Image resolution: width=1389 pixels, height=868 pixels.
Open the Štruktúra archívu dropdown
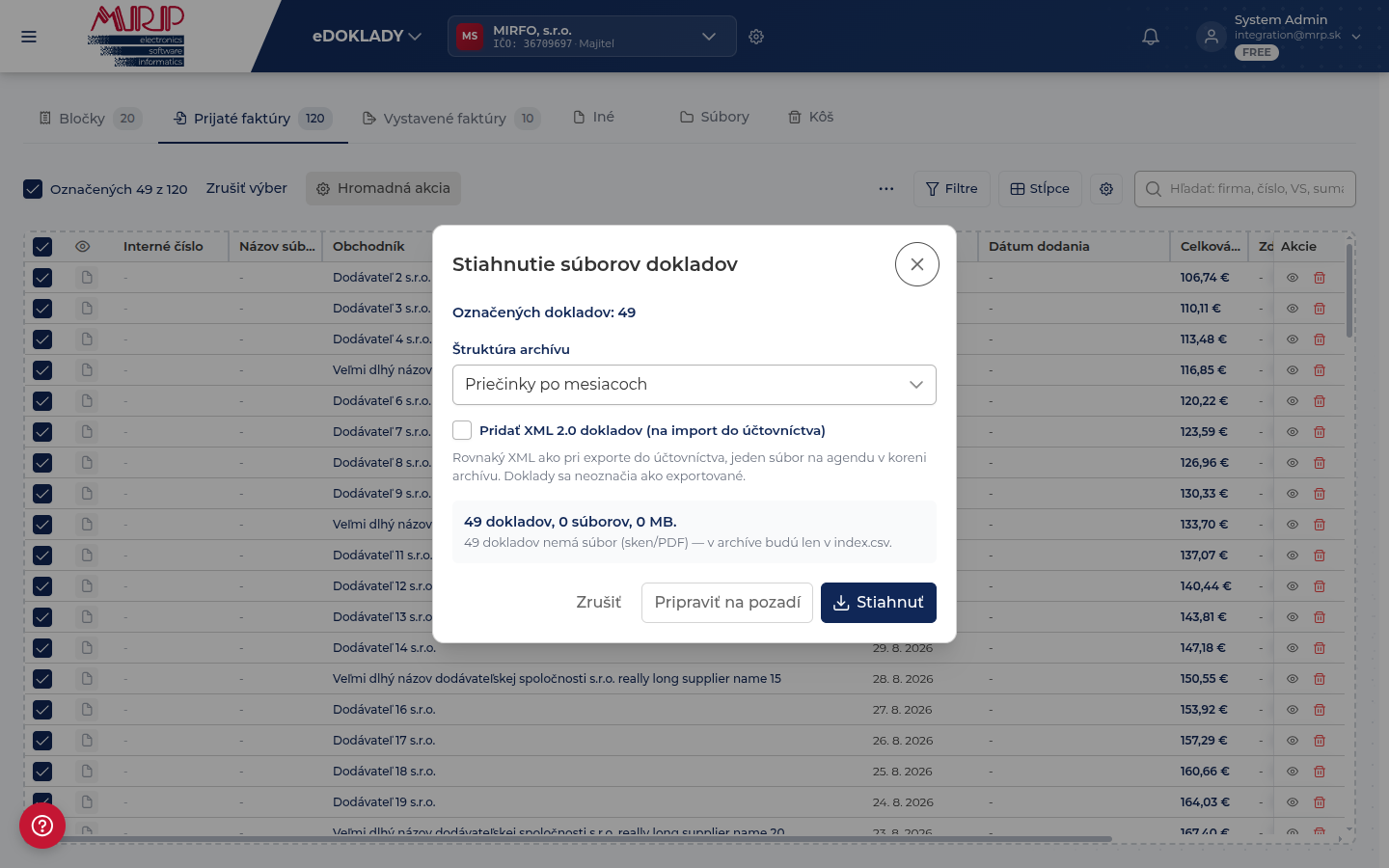[x=694, y=385]
